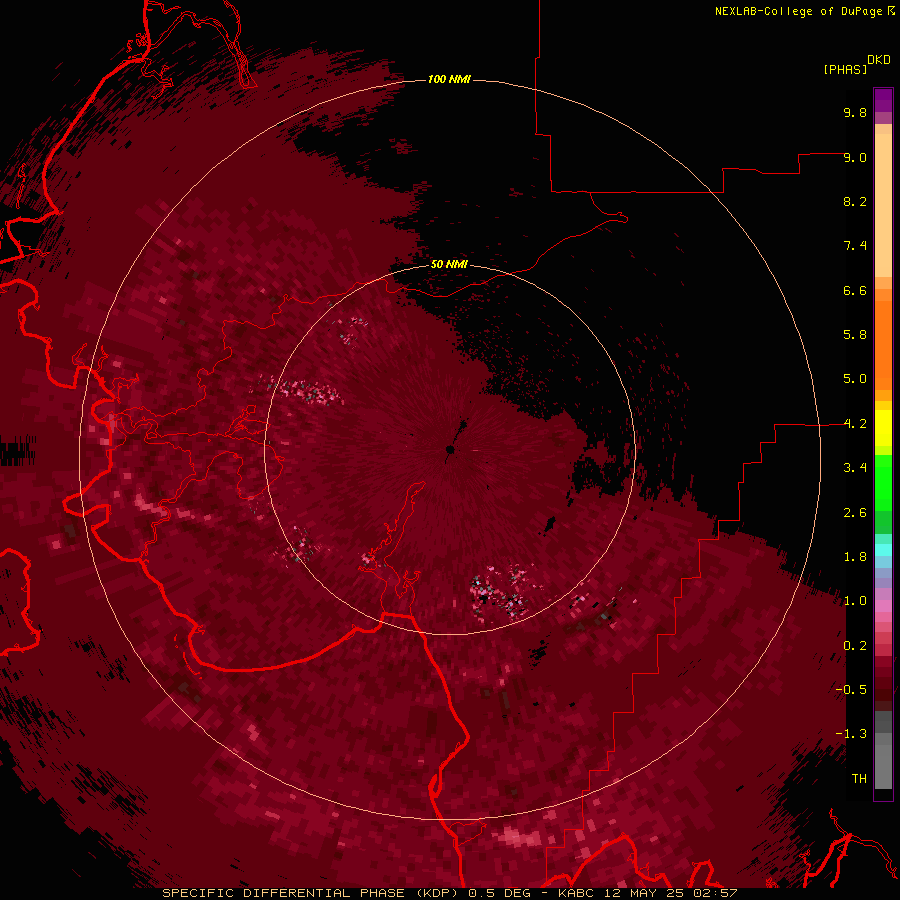Click the KDP product title caption
Viewport: 900px width, 900px height.
[449, 893]
